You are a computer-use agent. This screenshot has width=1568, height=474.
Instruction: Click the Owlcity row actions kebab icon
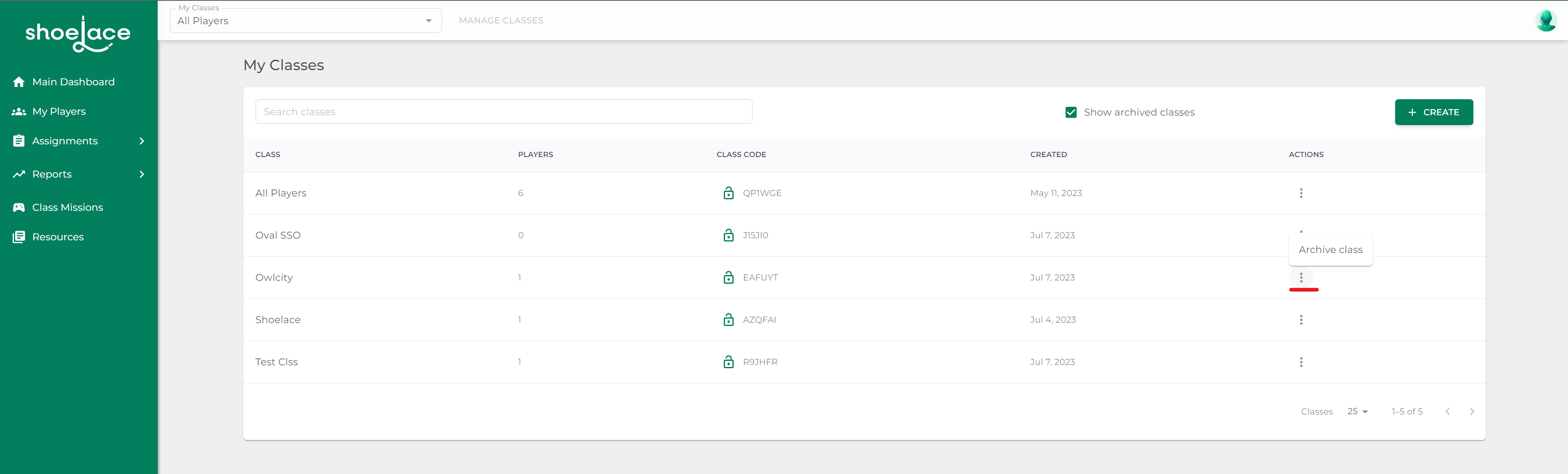(1301, 277)
